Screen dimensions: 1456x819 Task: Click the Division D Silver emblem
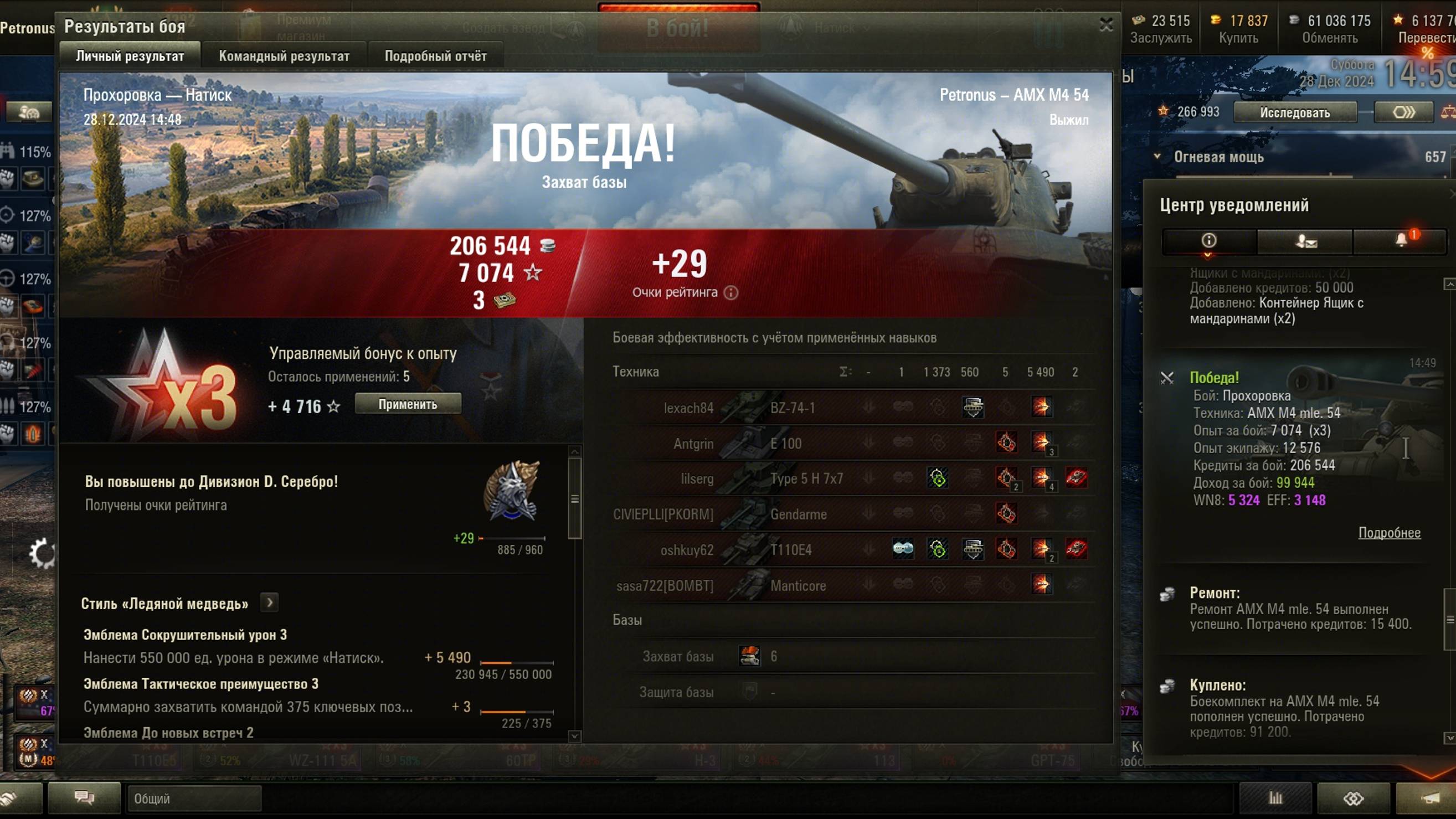click(x=512, y=491)
